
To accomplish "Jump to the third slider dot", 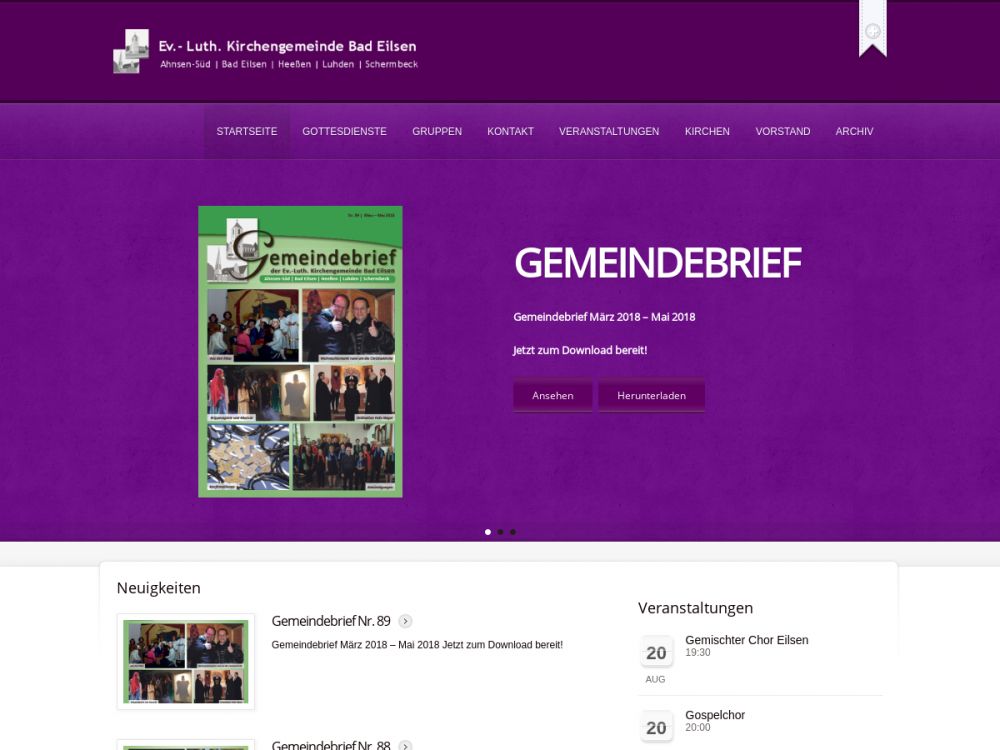I will pos(513,532).
